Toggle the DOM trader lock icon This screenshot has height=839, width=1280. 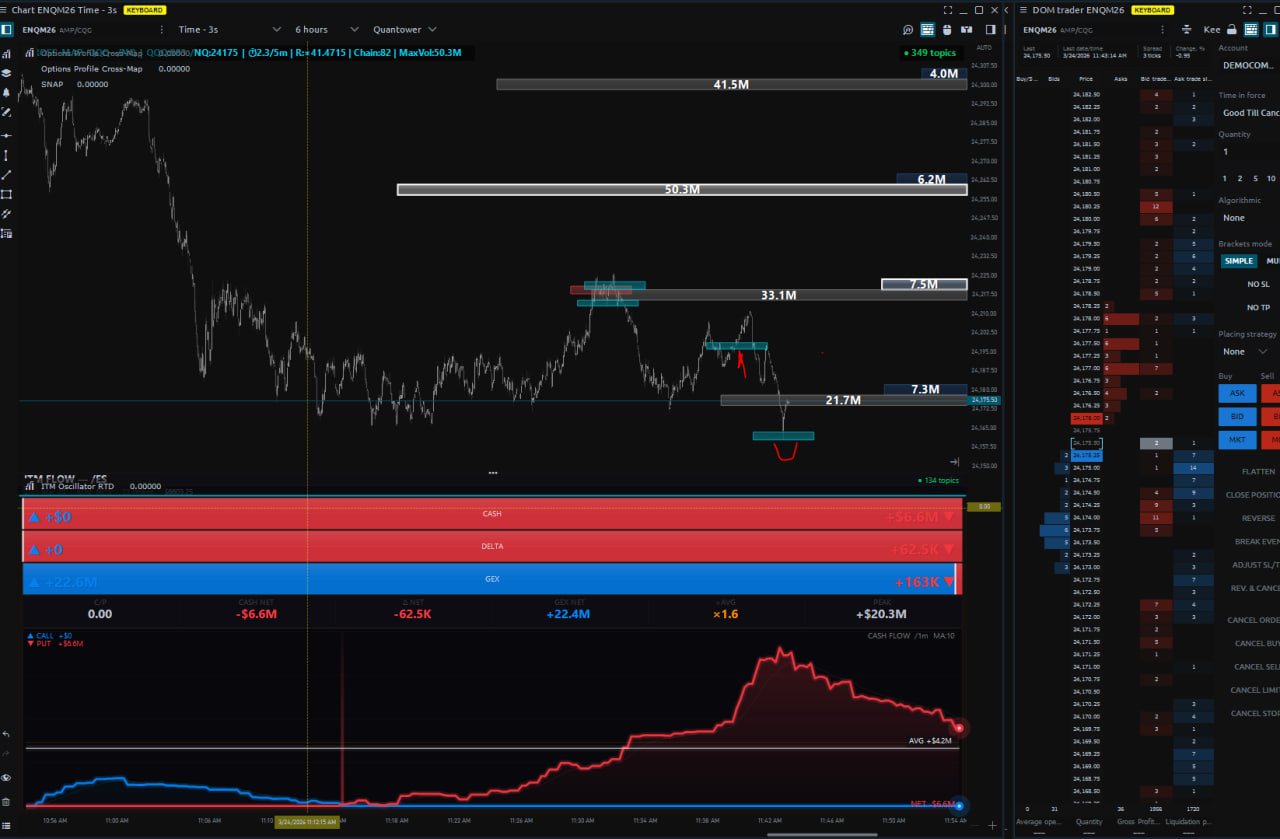1231,30
